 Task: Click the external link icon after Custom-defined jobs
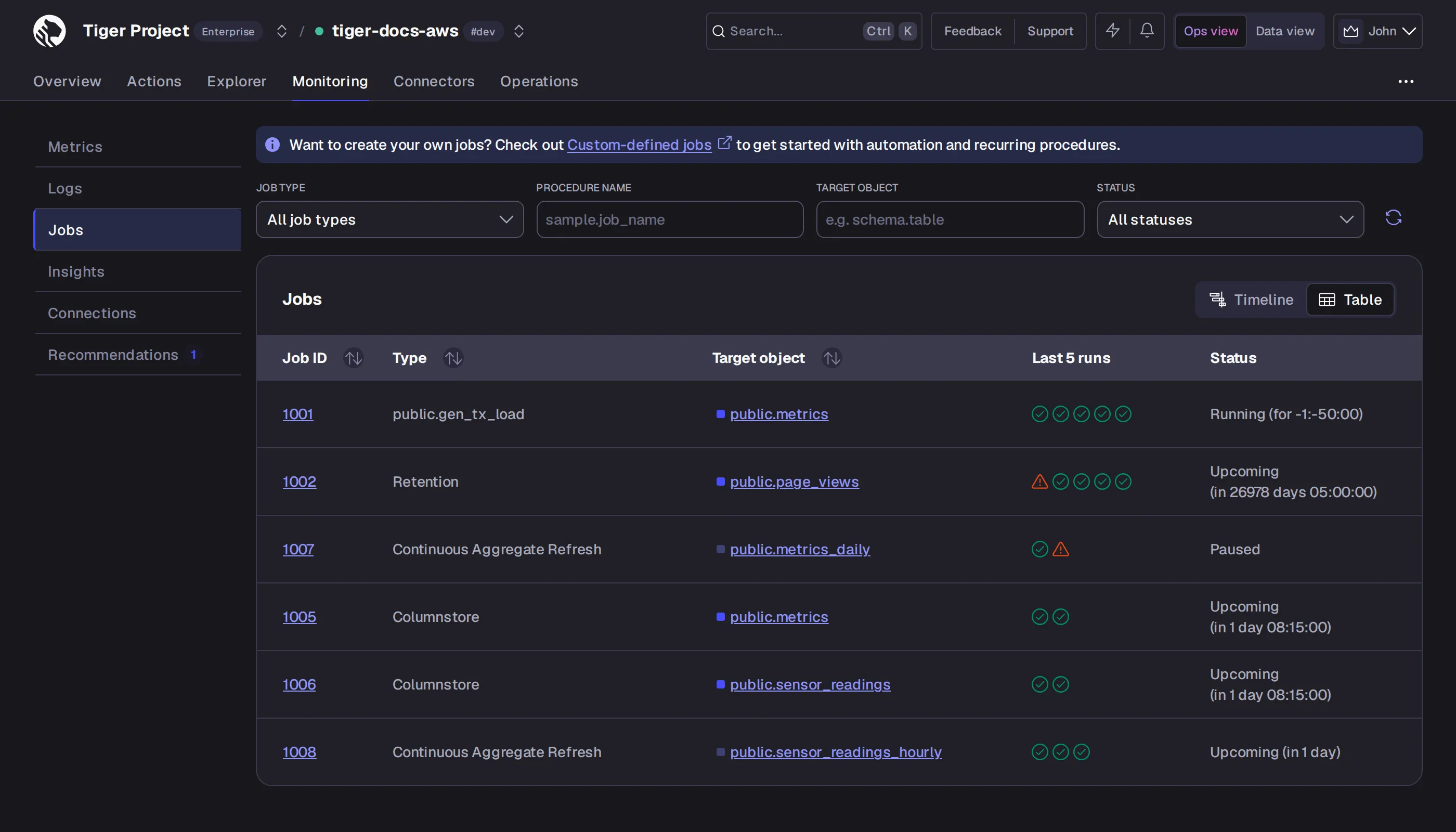[724, 142]
